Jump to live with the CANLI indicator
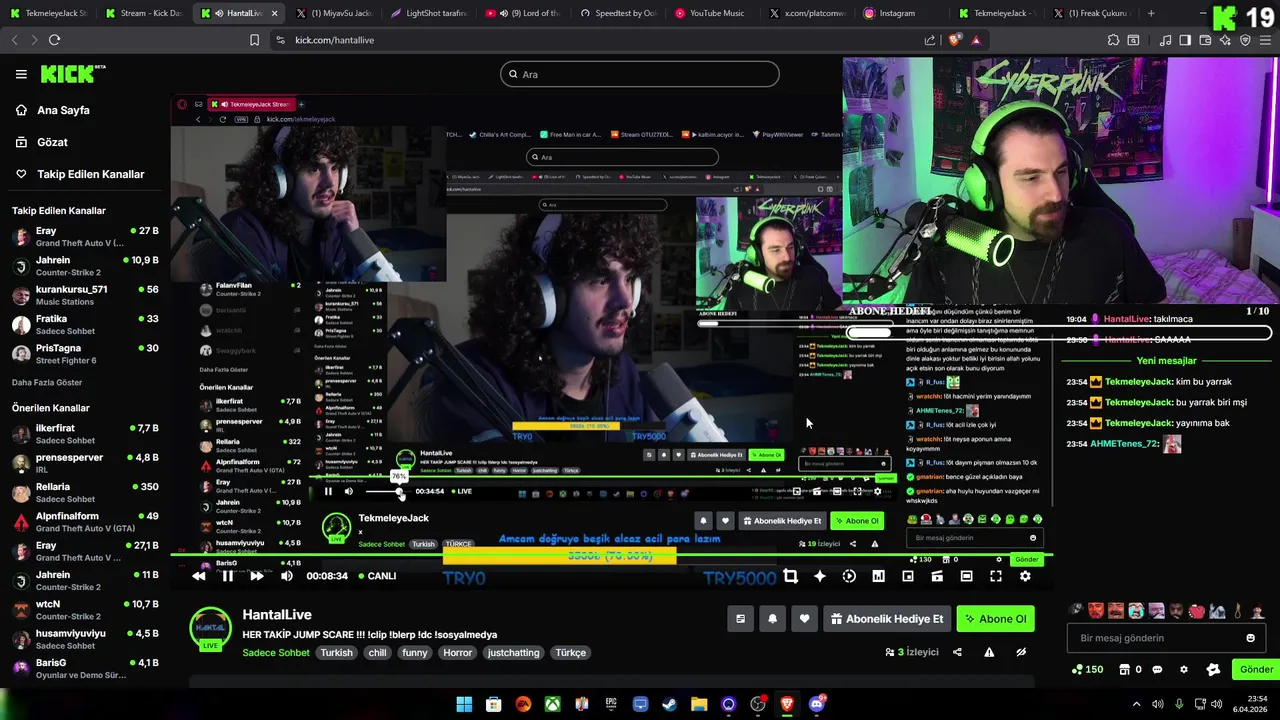 coord(376,576)
